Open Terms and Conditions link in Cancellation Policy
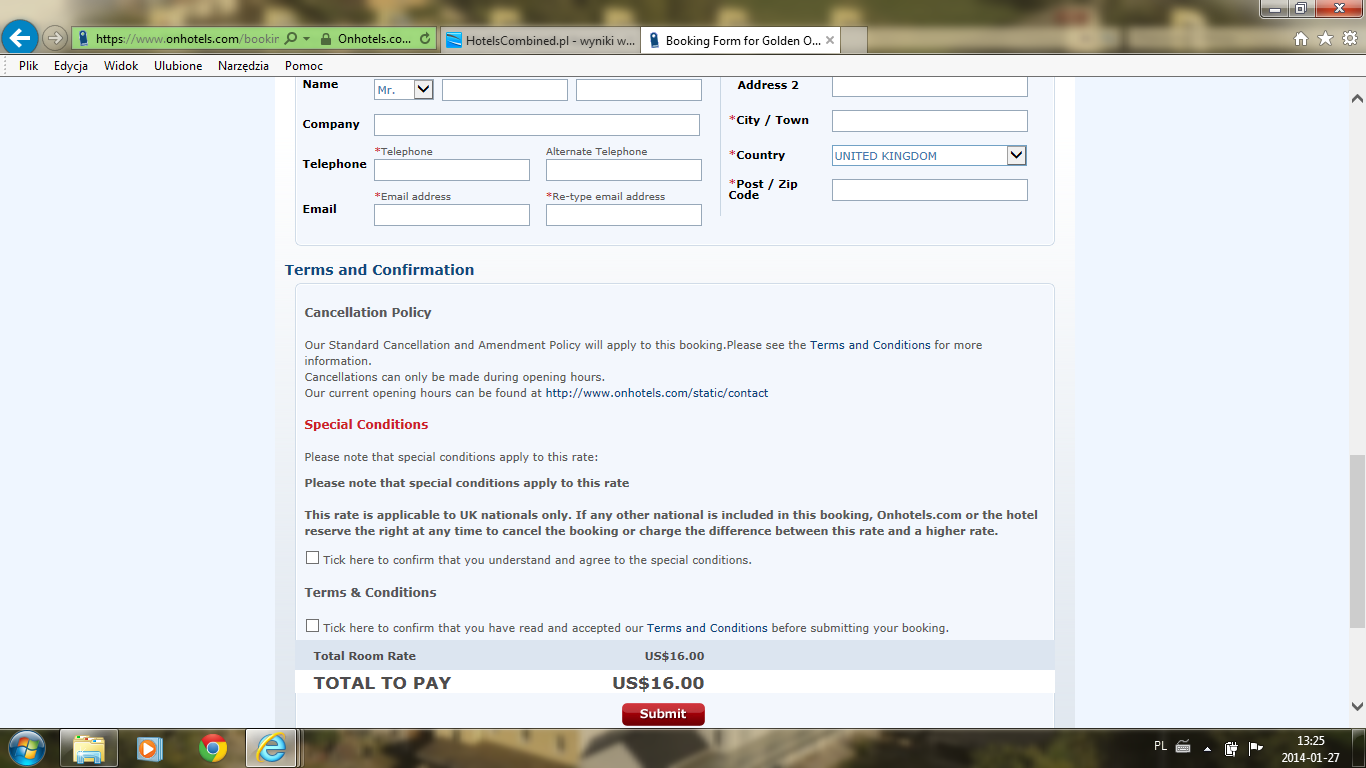The width and height of the screenshot is (1366, 768). click(870, 345)
